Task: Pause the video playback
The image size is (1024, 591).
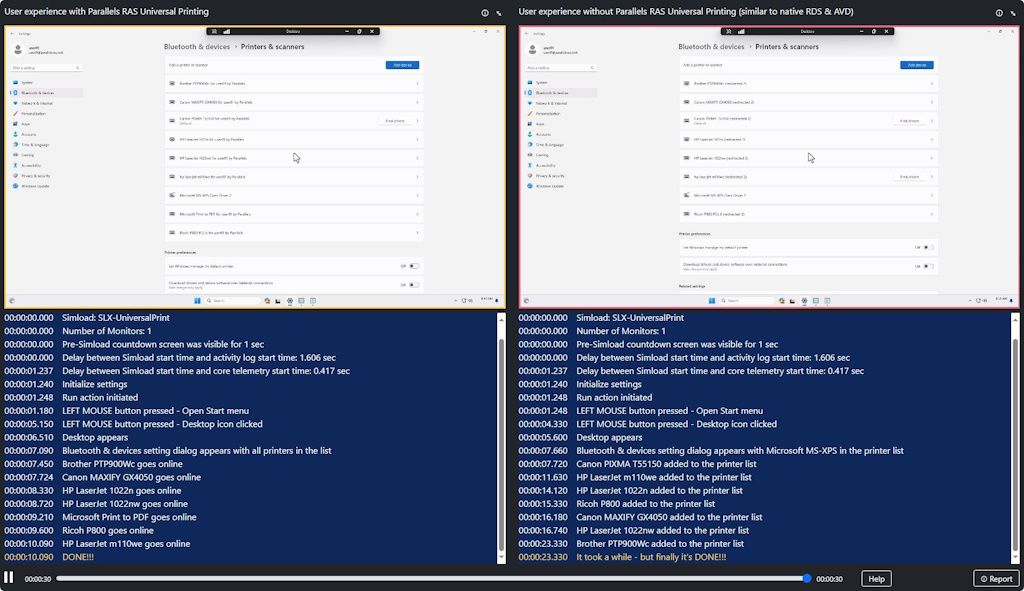Action: 9,578
